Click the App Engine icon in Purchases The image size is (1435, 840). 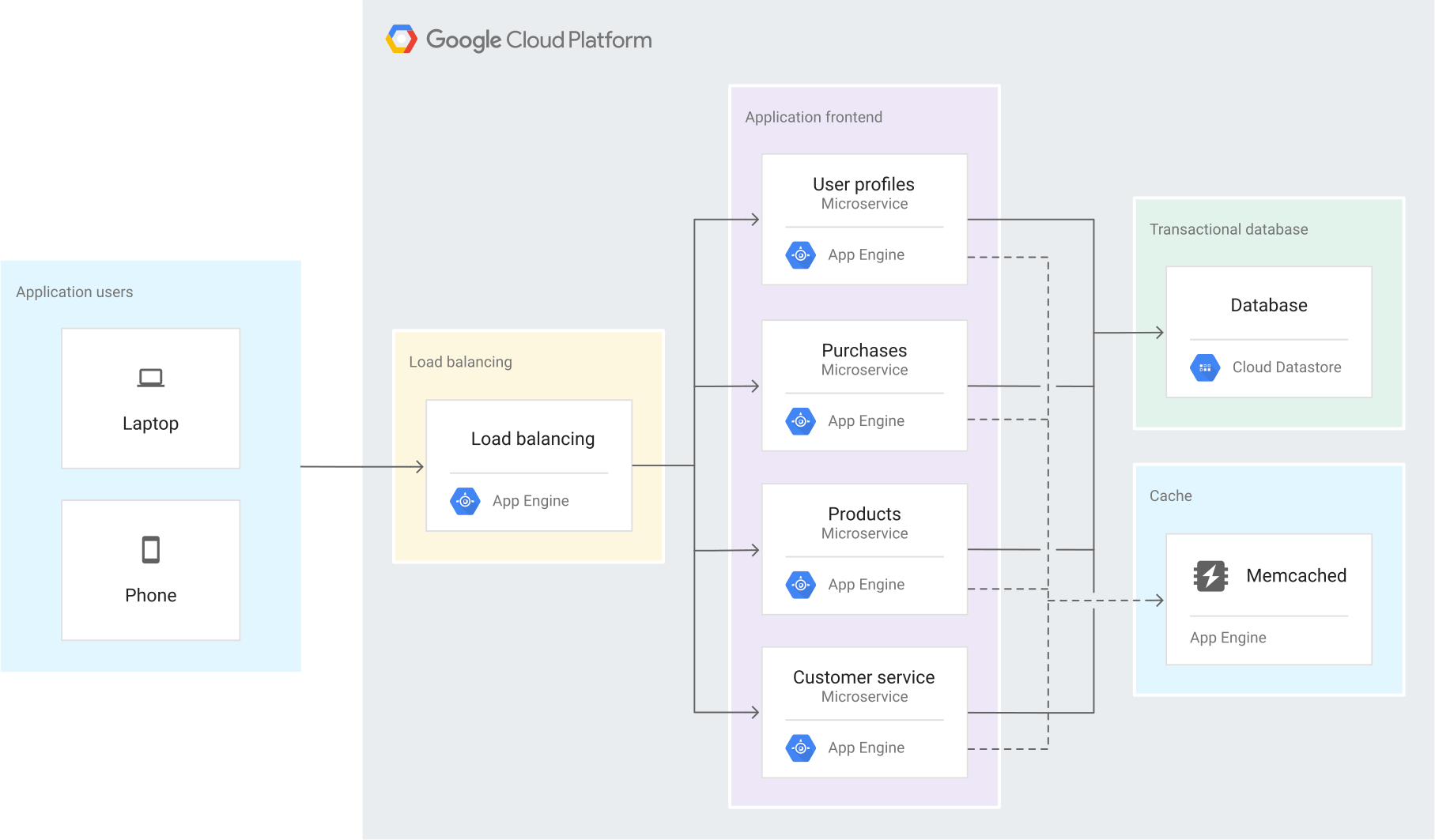point(801,421)
